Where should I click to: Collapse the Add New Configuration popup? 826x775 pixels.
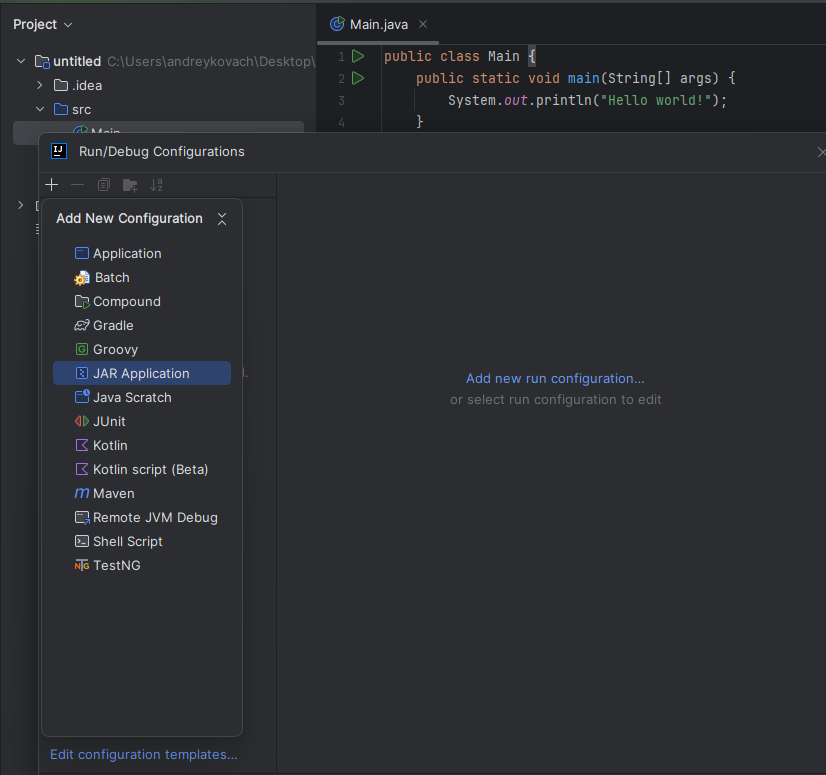tap(222, 219)
